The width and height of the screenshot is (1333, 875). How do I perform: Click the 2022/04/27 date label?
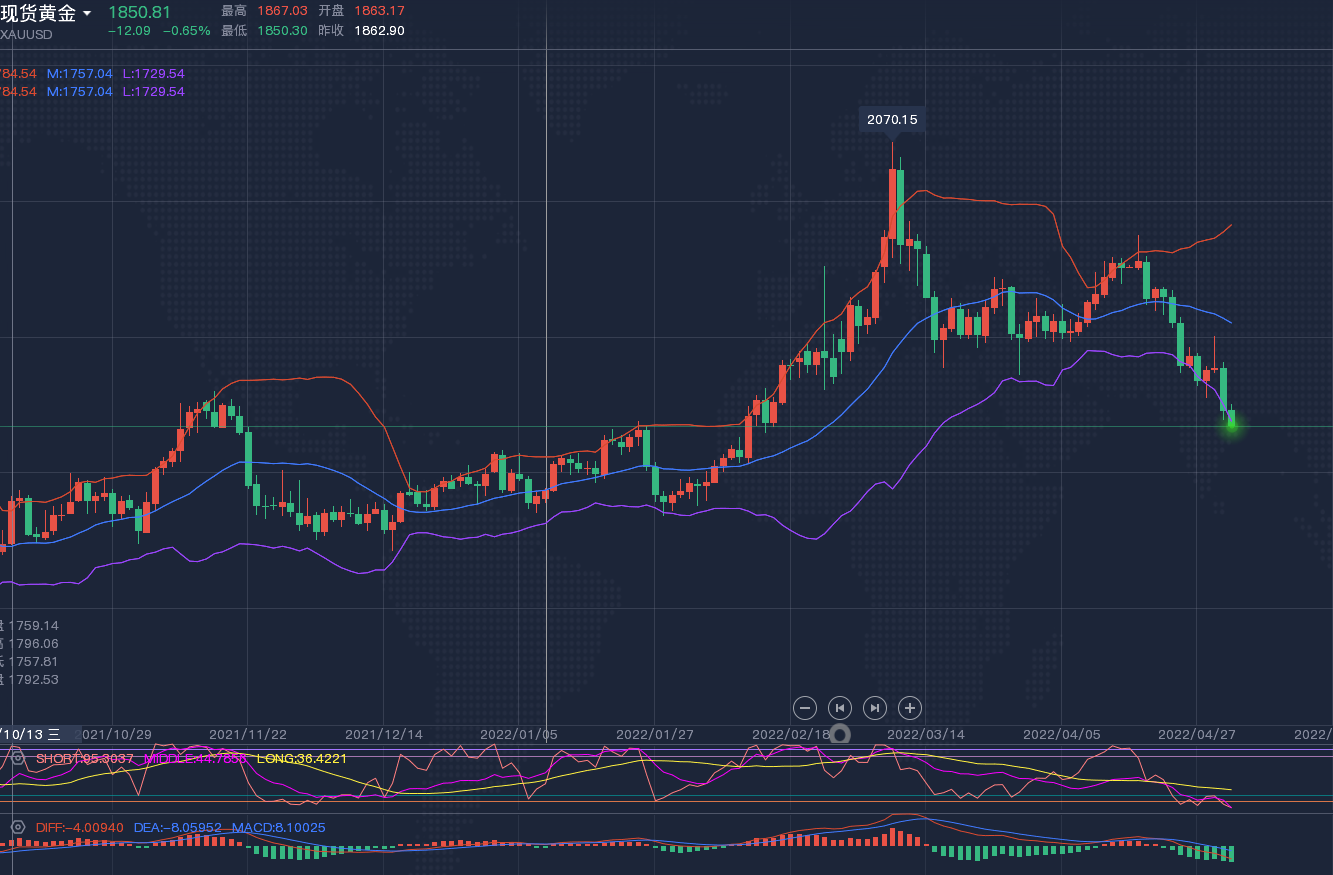point(1196,734)
